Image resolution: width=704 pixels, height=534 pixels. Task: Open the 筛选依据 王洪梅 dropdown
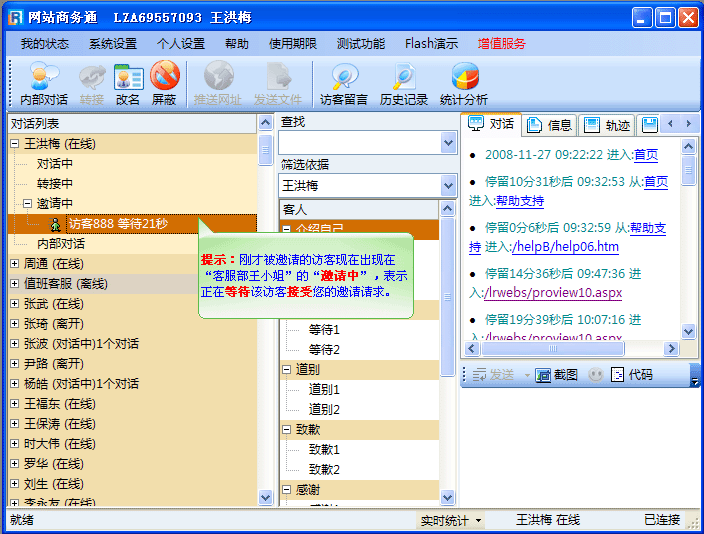[448, 185]
